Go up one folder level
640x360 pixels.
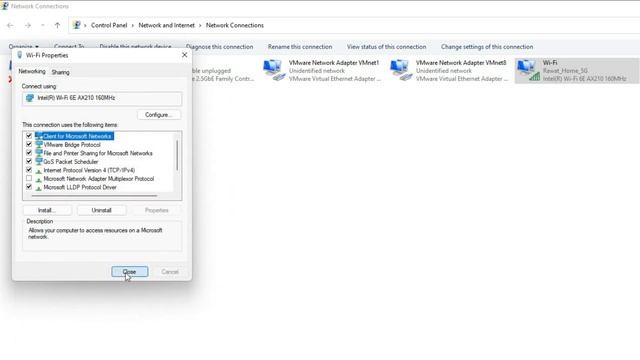pos(57,25)
